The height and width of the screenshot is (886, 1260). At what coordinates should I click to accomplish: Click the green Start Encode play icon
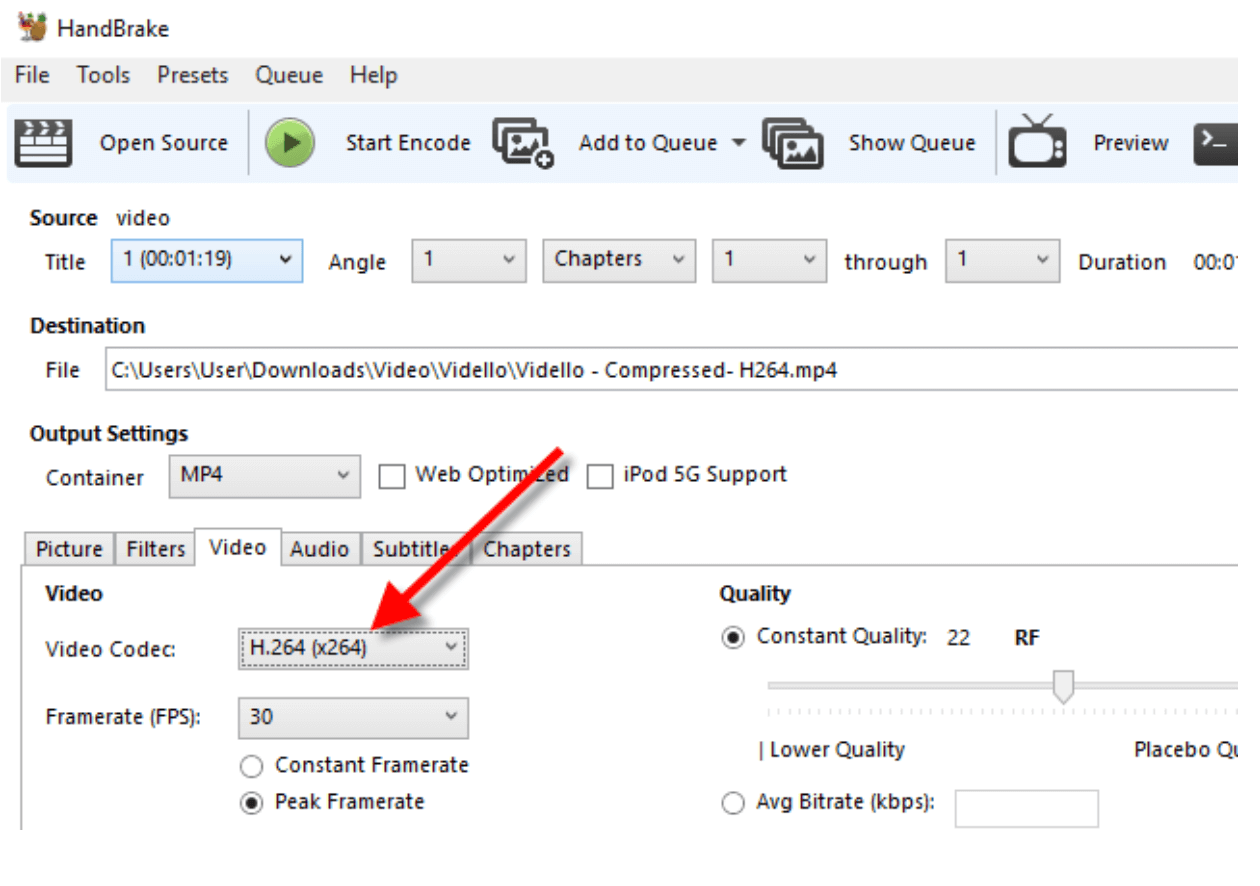(290, 143)
